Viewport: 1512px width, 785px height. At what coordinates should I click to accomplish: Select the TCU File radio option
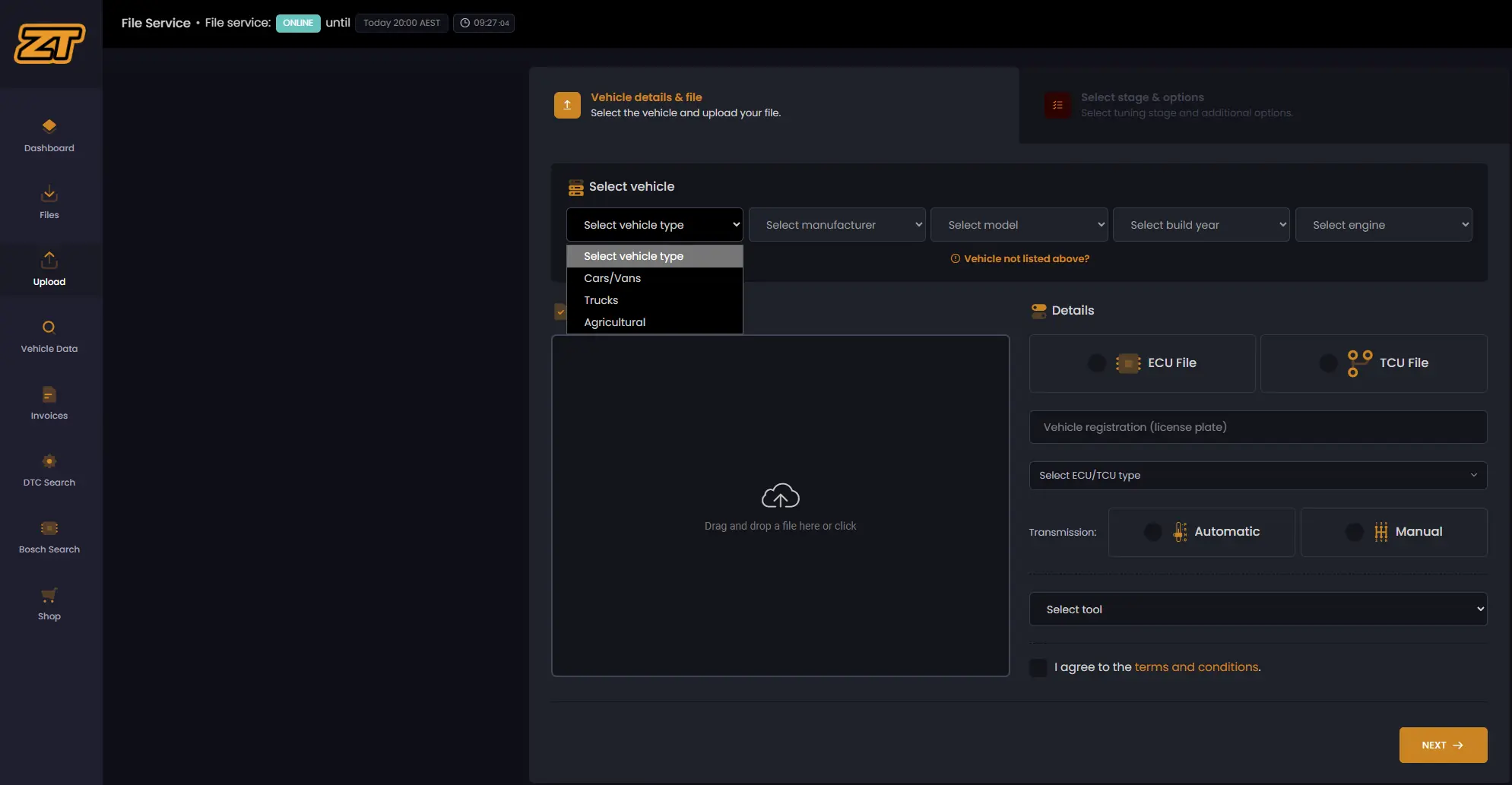point(1328,363)
